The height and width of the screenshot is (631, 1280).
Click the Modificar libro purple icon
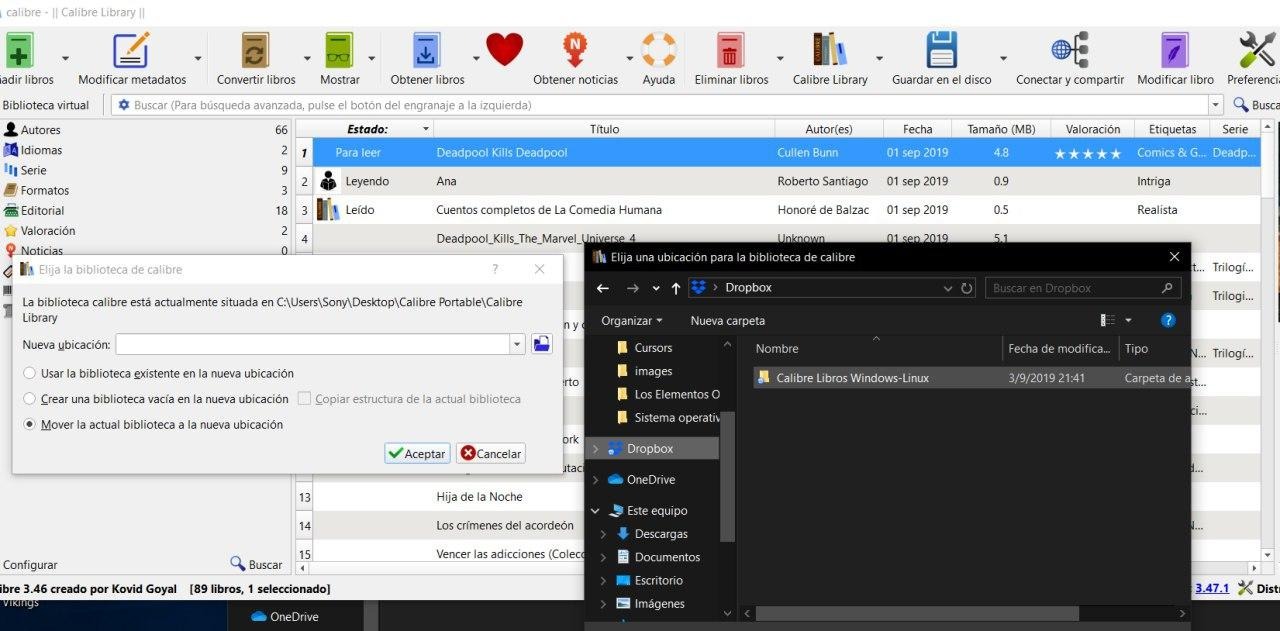(1175, 50)
